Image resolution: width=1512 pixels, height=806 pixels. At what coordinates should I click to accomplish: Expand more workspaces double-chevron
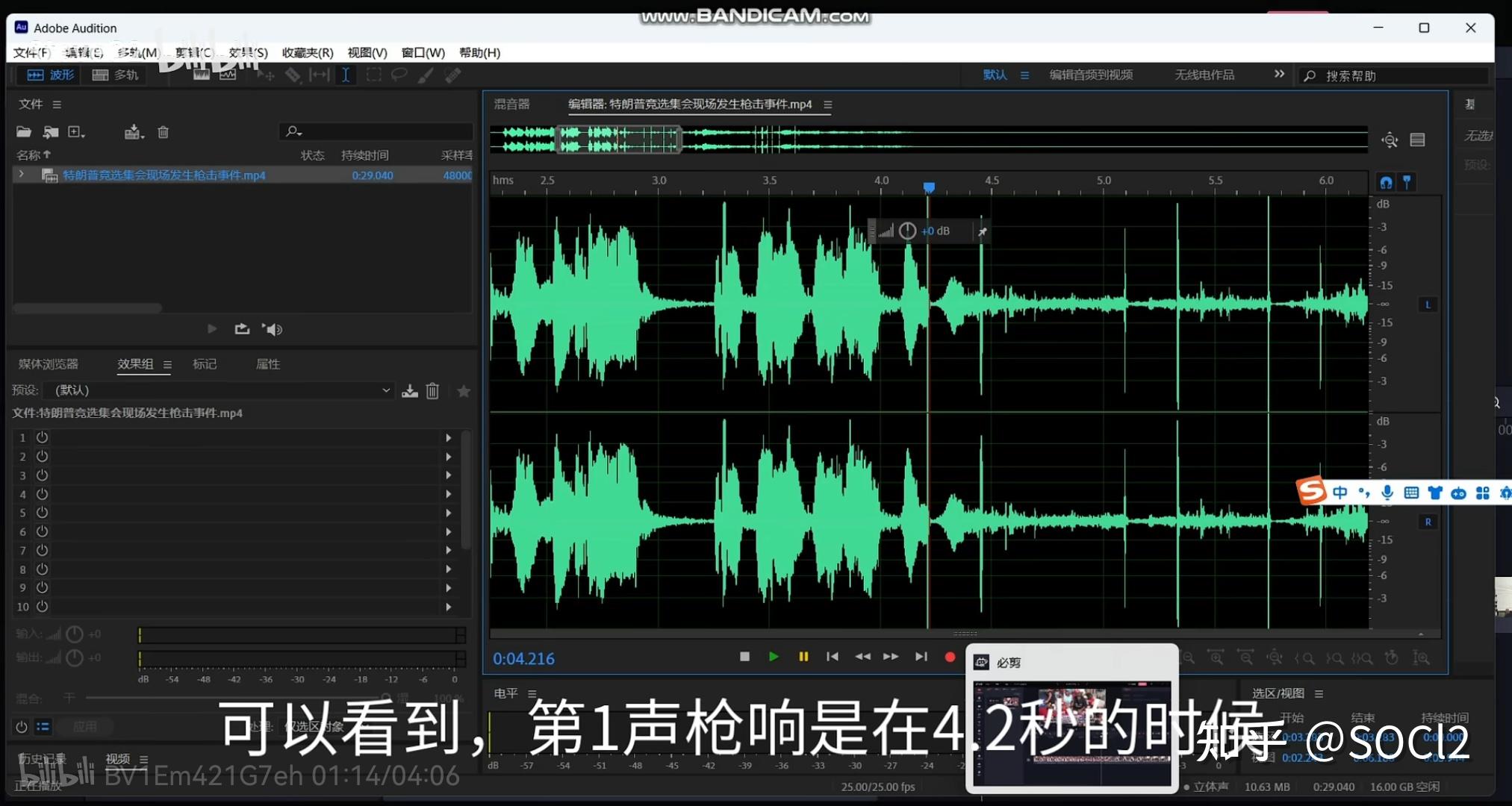[x=1279, y=74]
